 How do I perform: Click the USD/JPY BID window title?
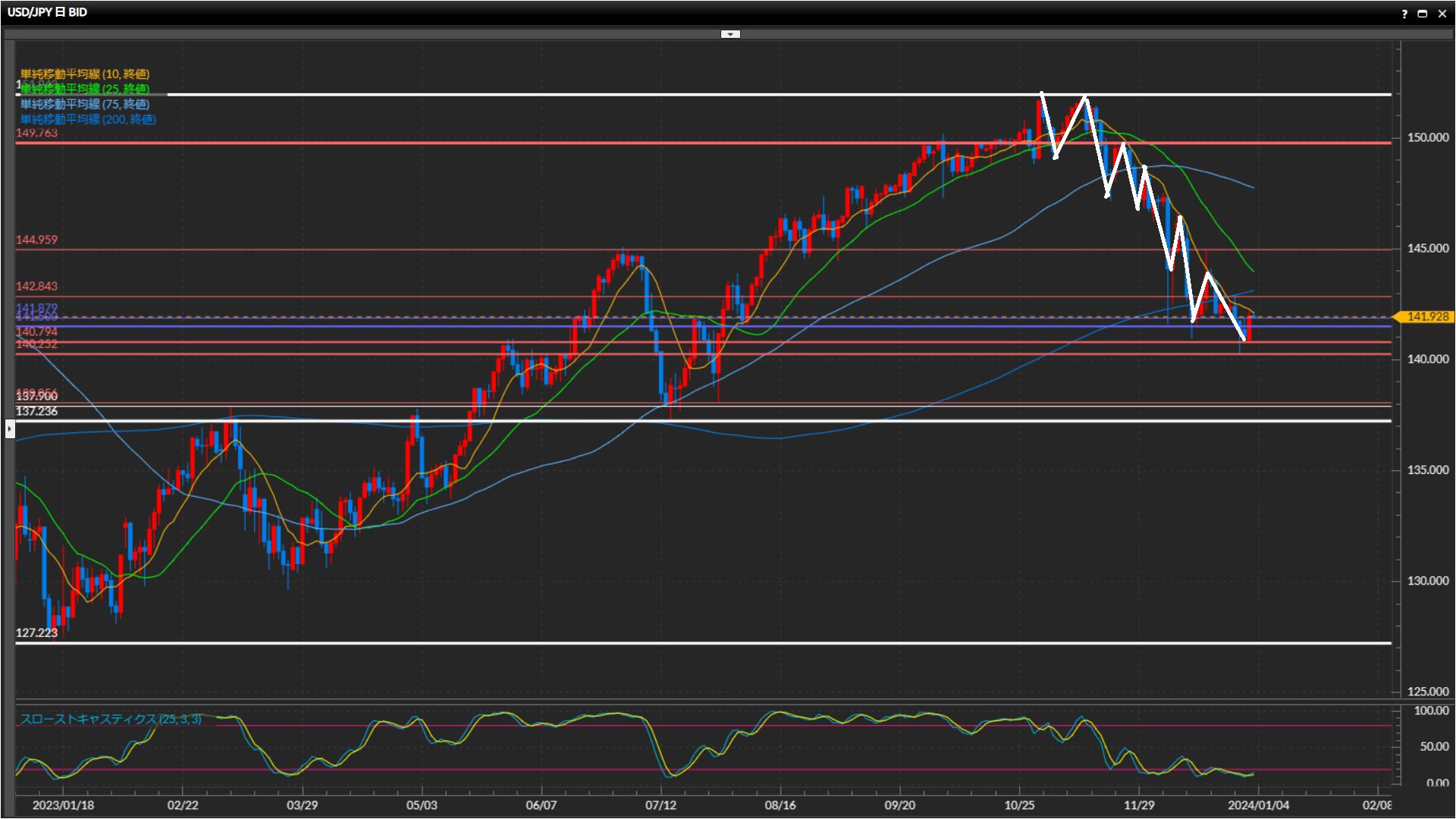[47, 12]
